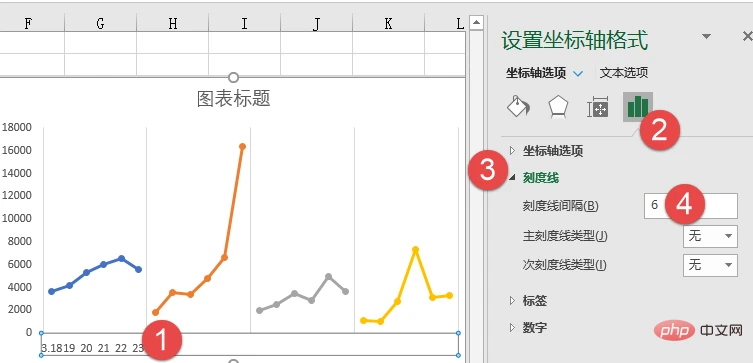Open the dropdown arrow beside 坐标轴选项
The height and width of the screenshot is (363, 753).
click(x=578, y=73)
